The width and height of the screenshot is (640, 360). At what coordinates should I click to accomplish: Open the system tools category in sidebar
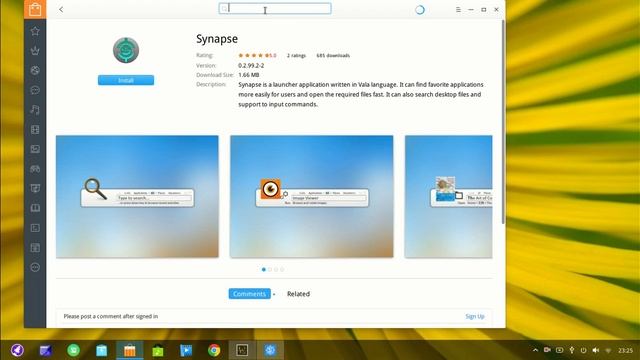point(35,247)
